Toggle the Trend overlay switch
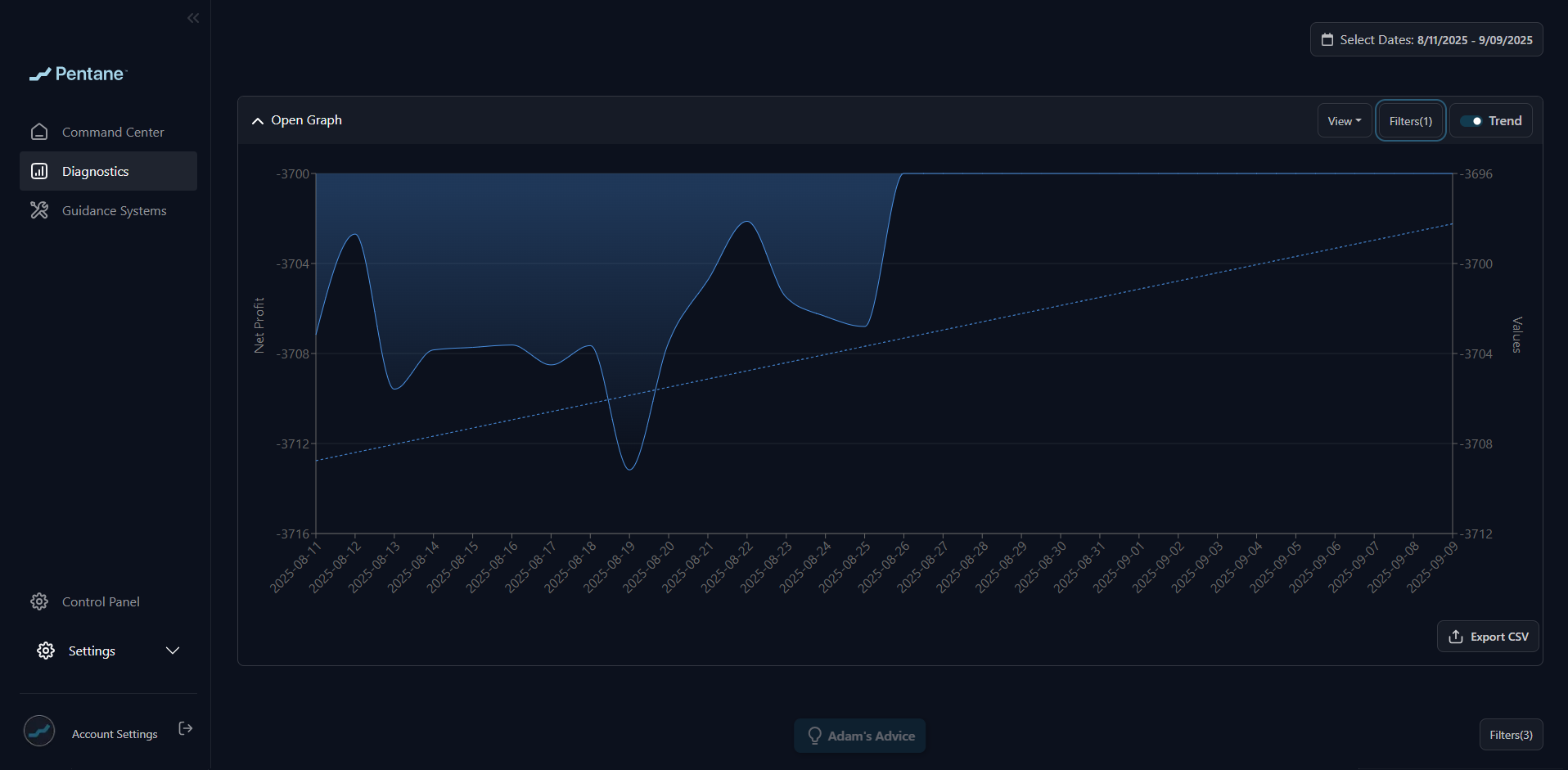Image resolution: width=1568 pixels, height=770 pixels. tap(1474, 120)
